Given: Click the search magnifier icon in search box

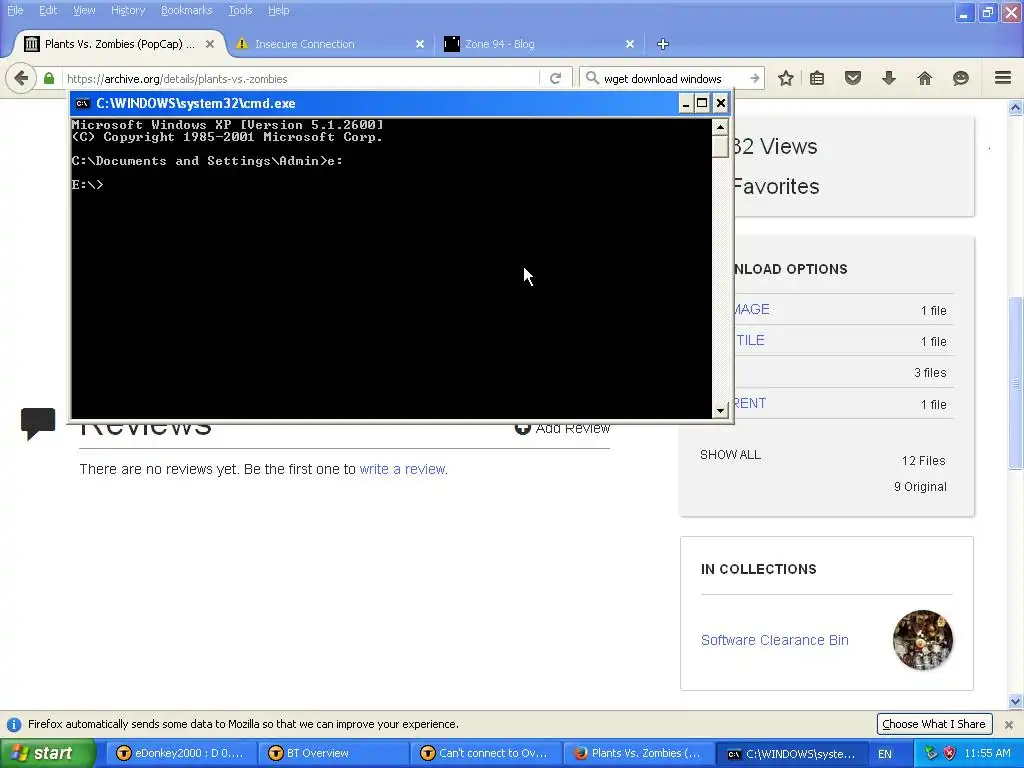Looking at the screenshot, I should pos(592,78).
